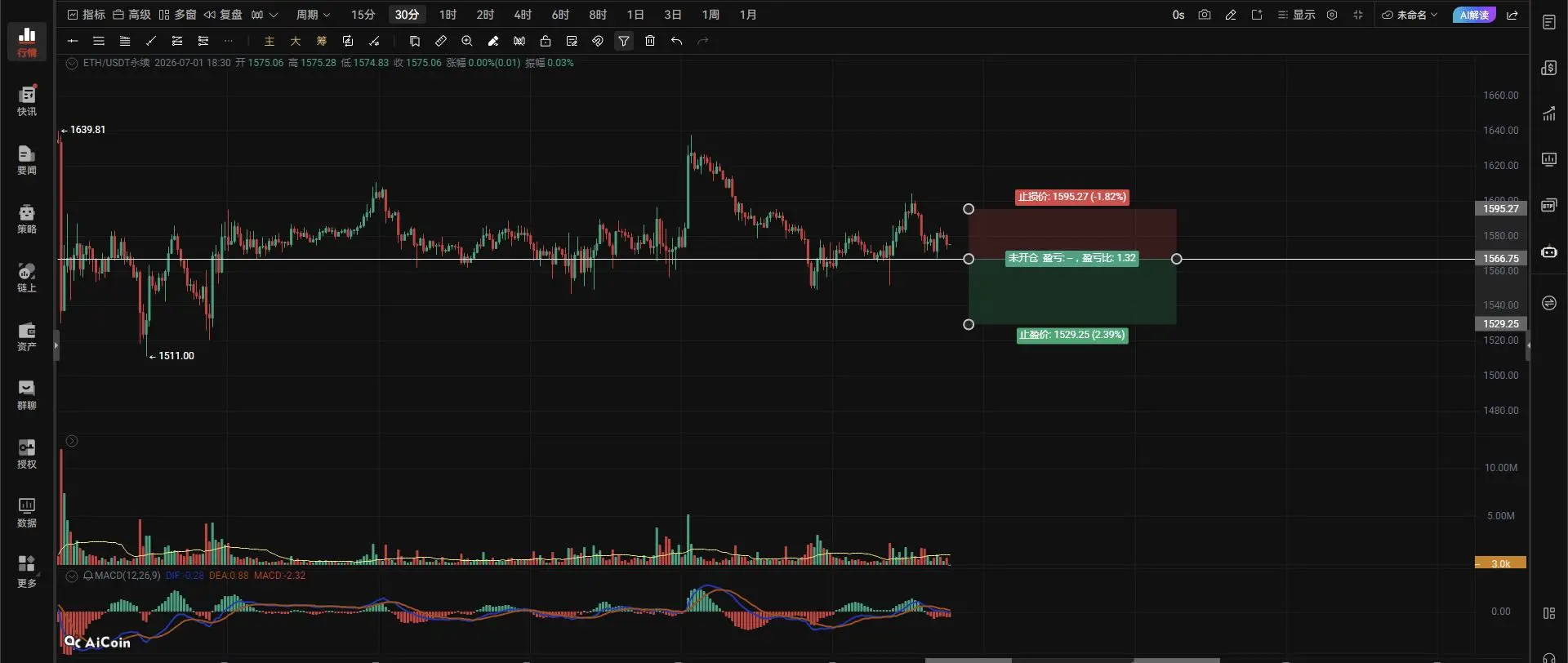Open chart settings hexagon gear icon

click(1332, 15)
